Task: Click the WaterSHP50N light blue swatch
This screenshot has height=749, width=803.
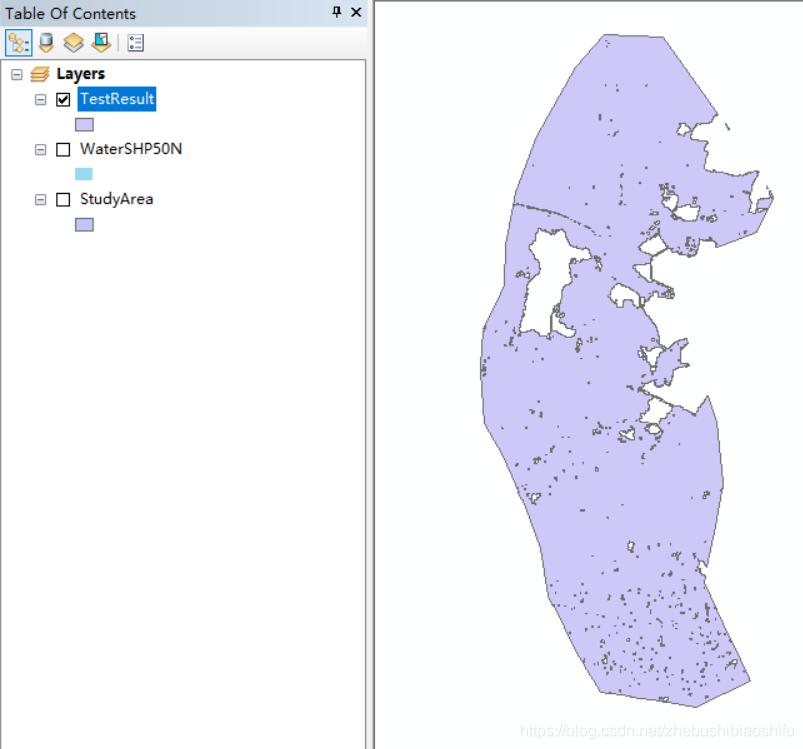Action: pos(82,173)
